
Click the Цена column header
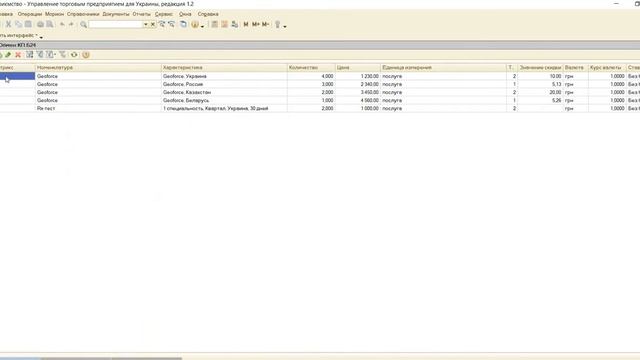point(358,67)
